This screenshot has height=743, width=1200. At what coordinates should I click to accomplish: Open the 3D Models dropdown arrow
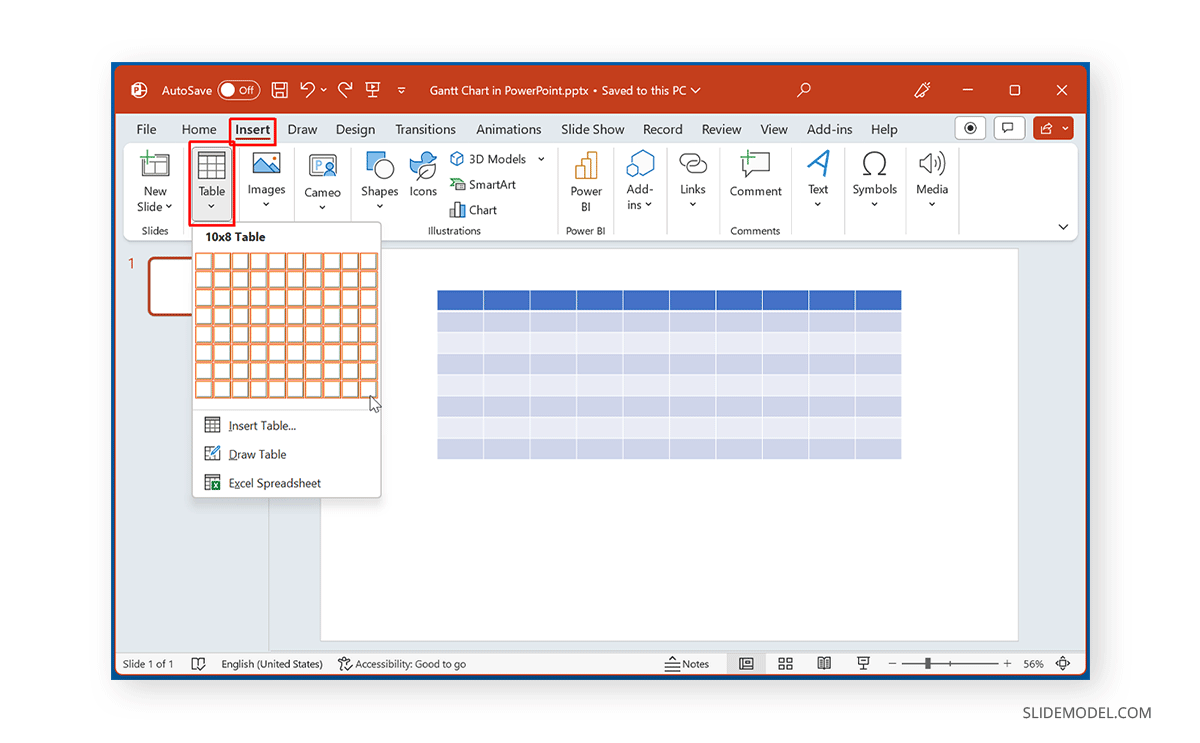coord(541,159)
